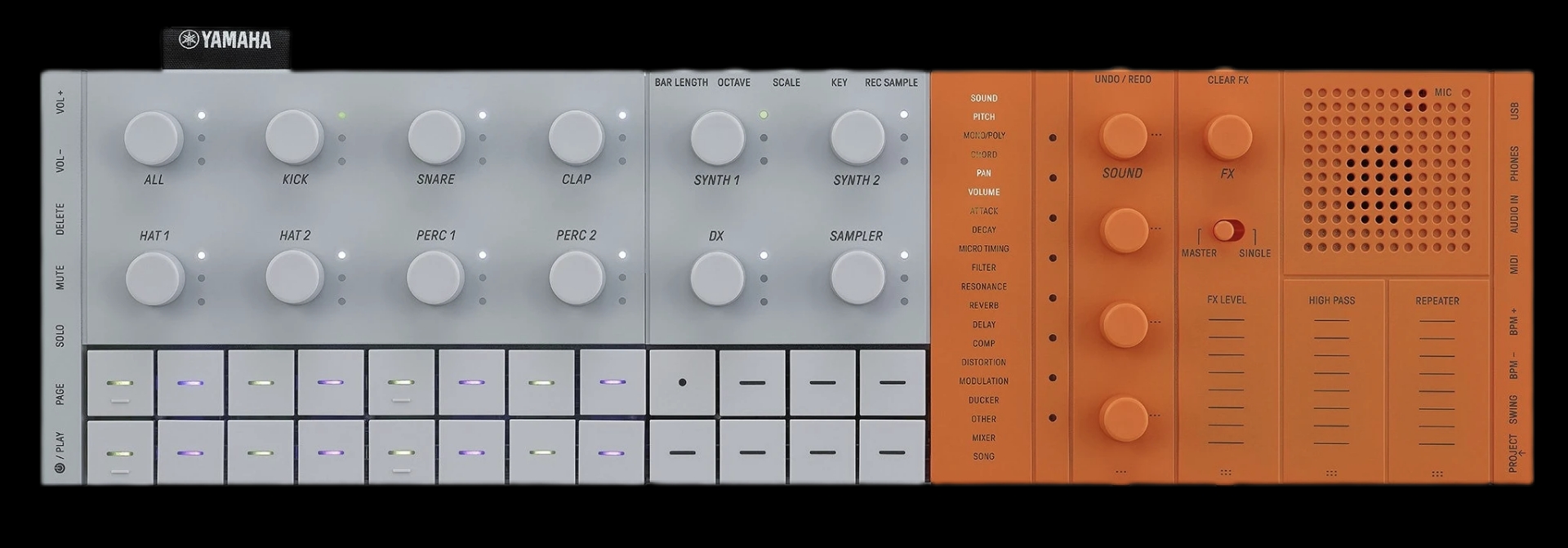Select the PERC 2 track knob
This screenshot has height=548, width=1568.
(577, 278)
